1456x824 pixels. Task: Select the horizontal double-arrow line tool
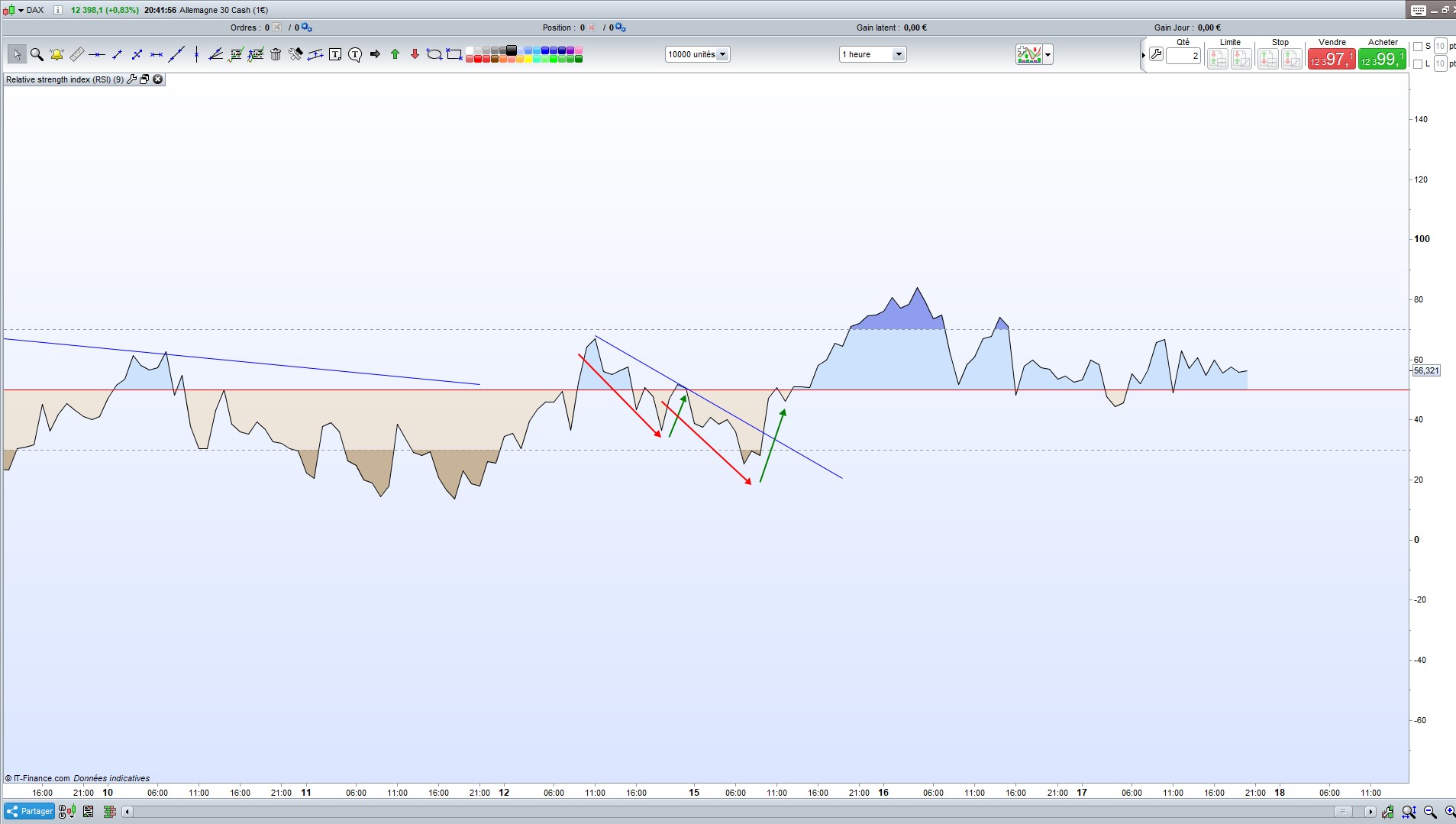157,54
